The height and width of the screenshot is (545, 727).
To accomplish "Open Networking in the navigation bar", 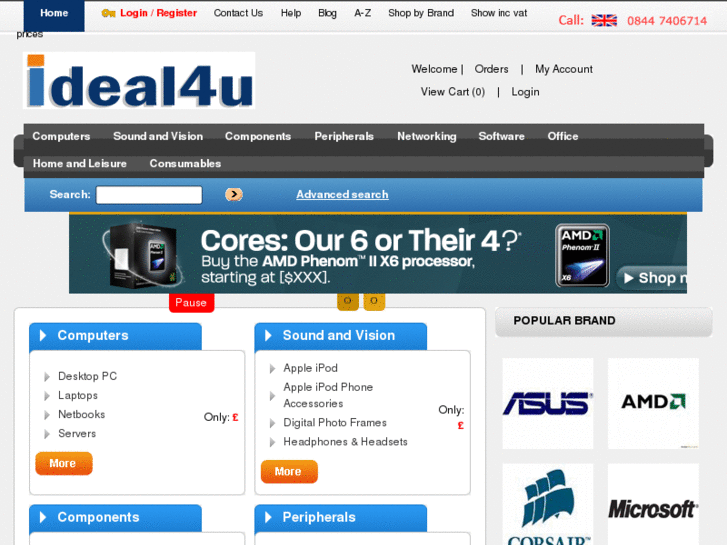I will tap(427, 136).
